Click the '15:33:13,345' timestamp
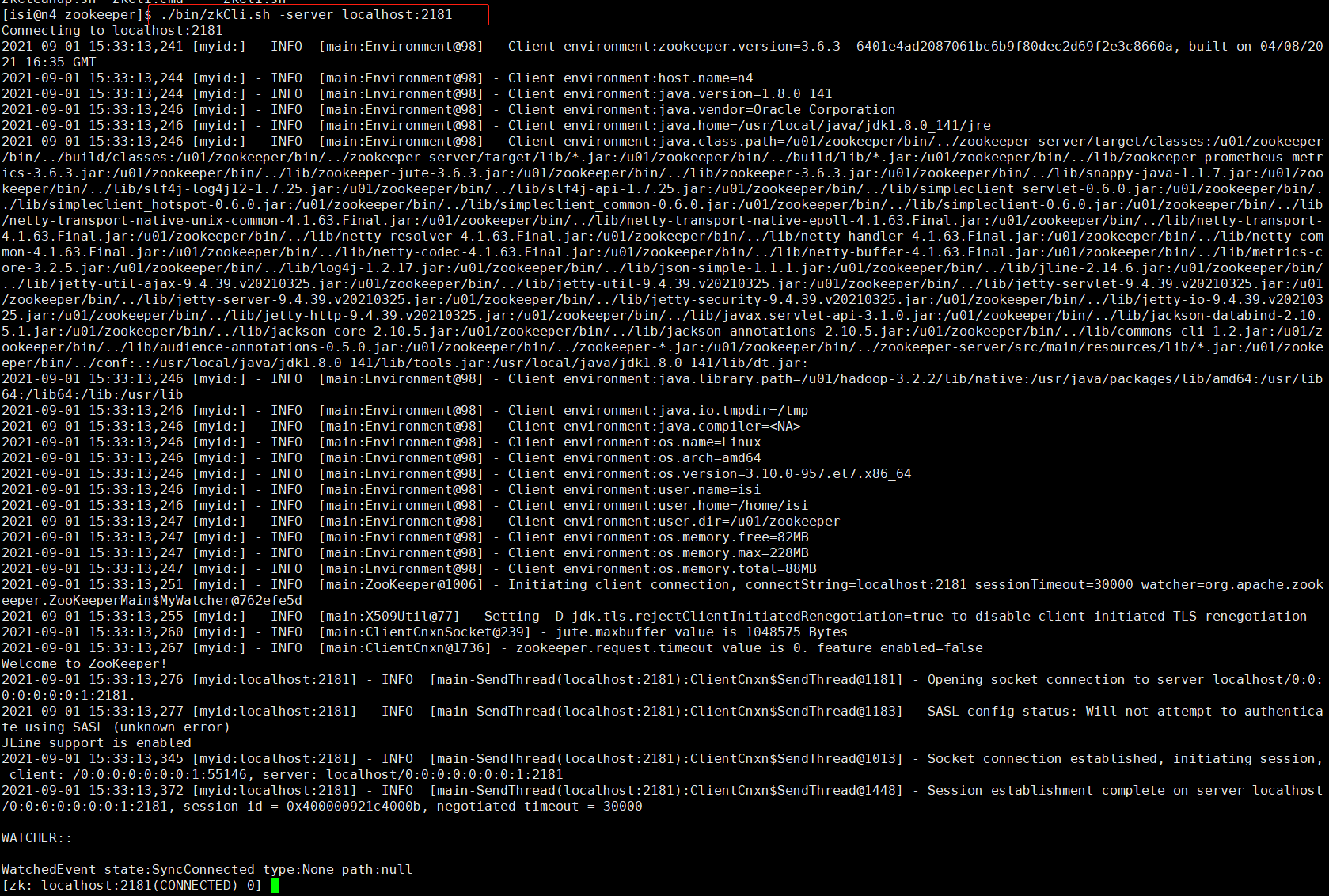This screenshot has height=896, width=1329. coord(136,758)
